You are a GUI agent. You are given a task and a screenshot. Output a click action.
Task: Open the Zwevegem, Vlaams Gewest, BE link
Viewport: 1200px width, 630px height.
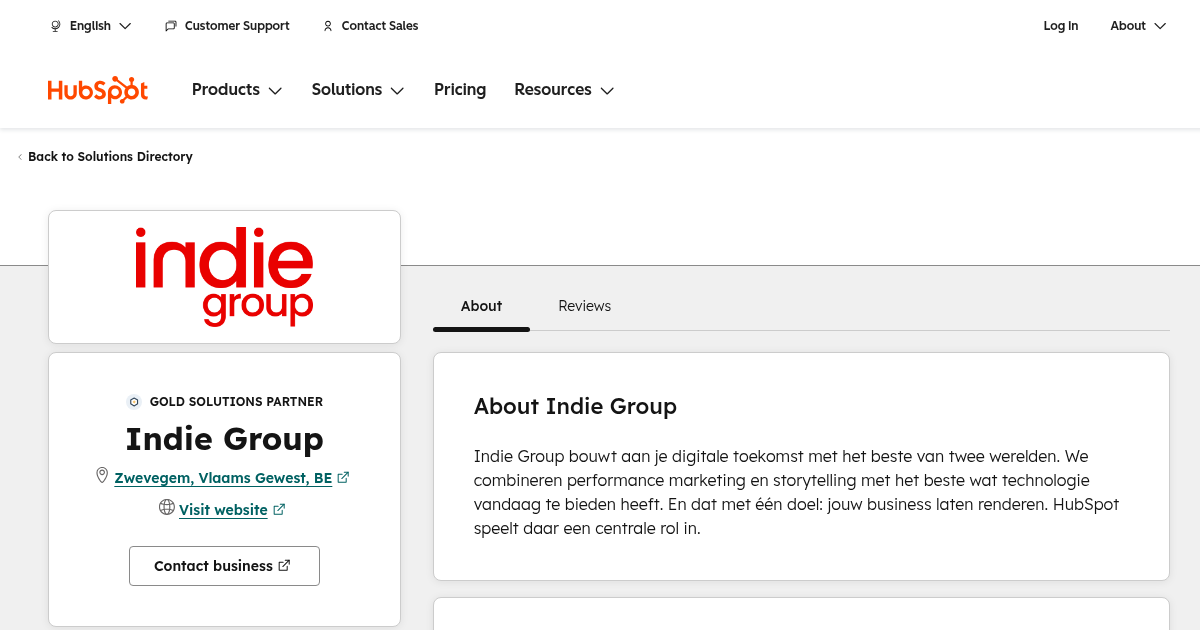pyautogui.click(x=223, y=478)
